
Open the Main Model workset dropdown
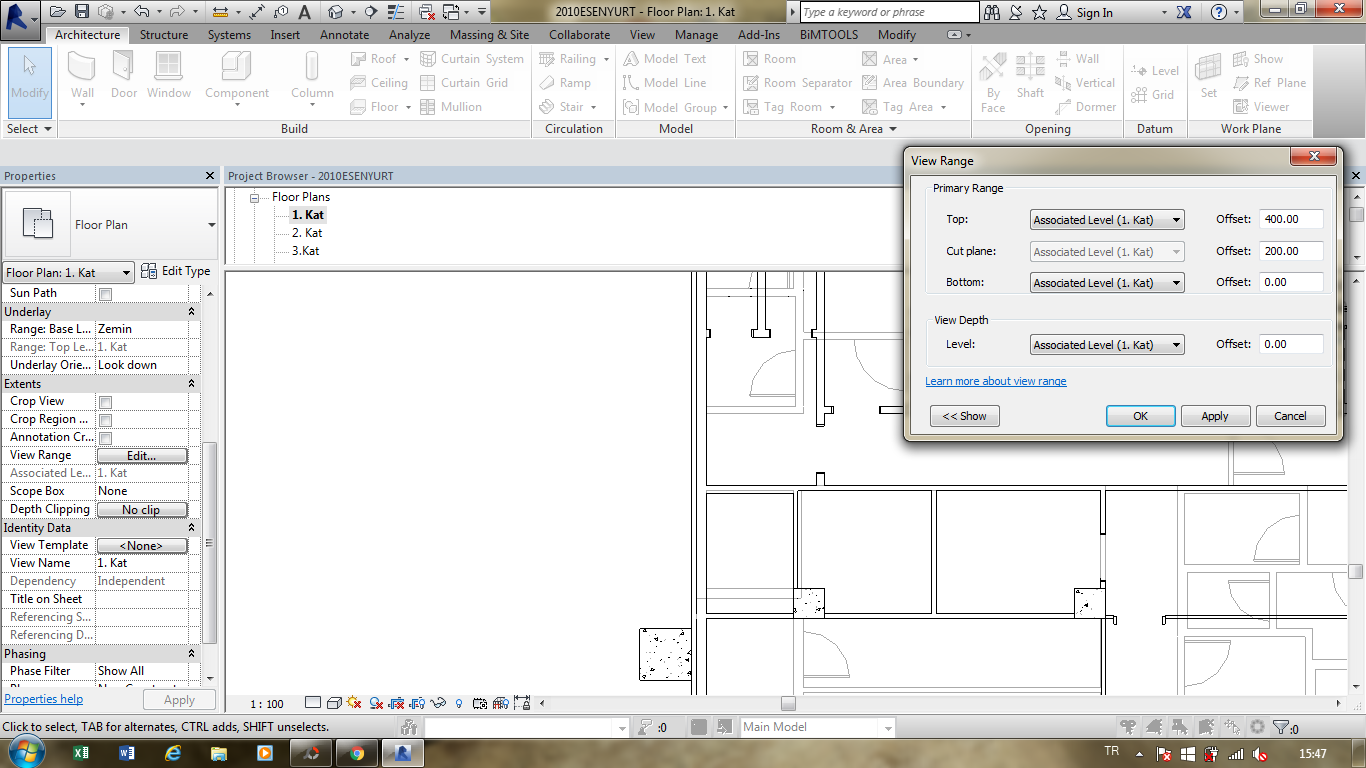point(817,728)
